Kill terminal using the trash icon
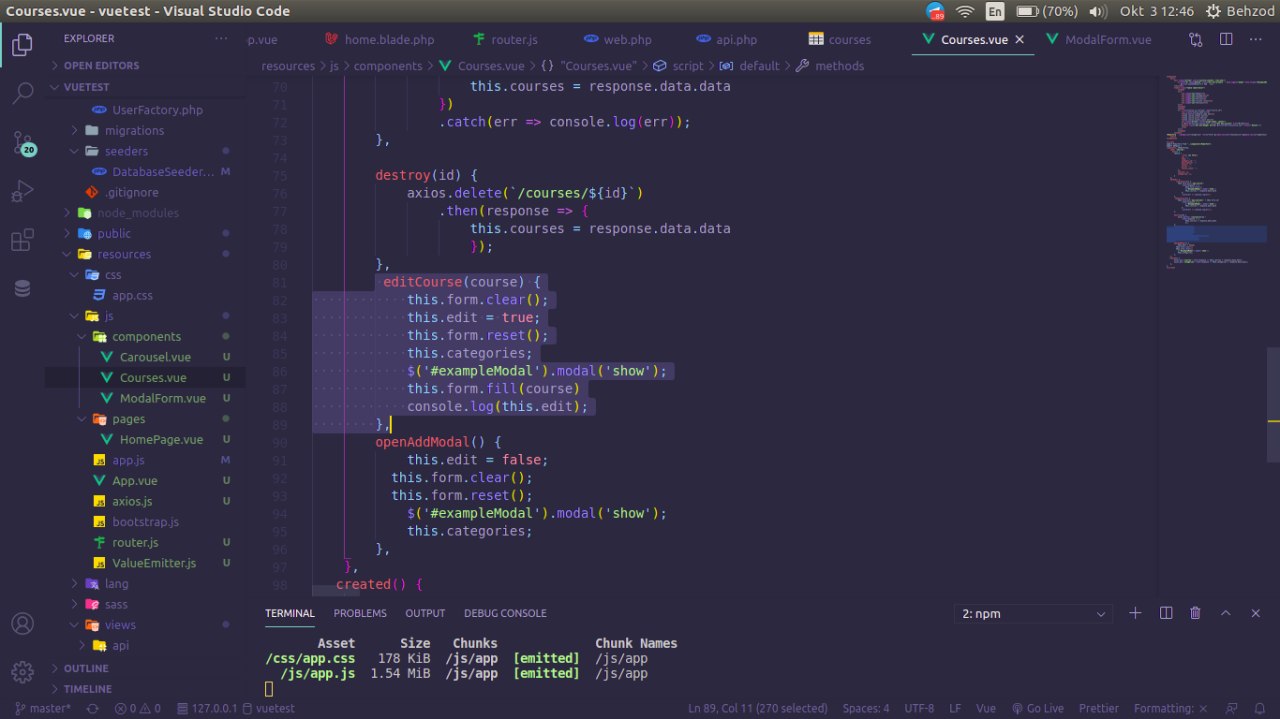Screen dimensions: 1280x719 (x=1195, y=613)
